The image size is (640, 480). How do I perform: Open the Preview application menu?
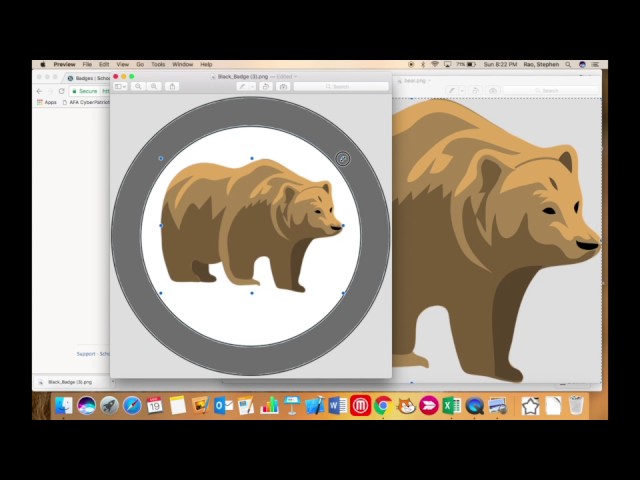coord(64,64)
